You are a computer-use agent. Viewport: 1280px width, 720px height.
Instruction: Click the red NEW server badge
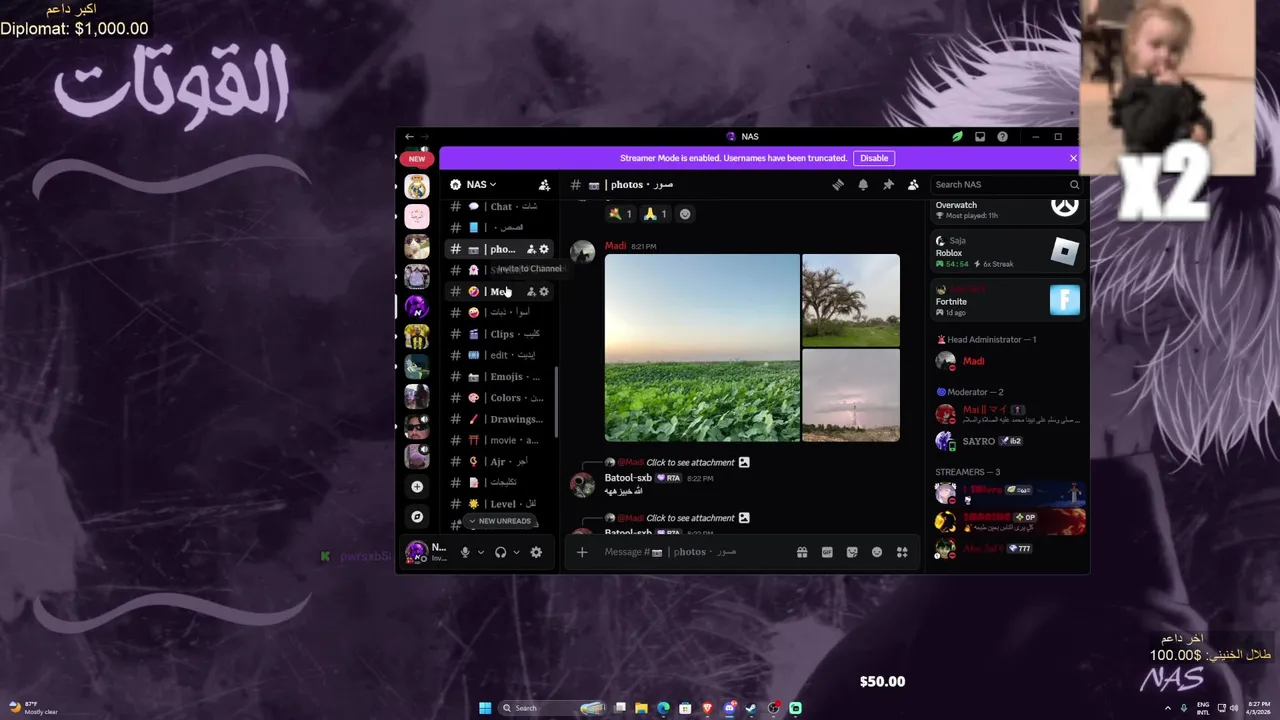[x=417, y=159]
